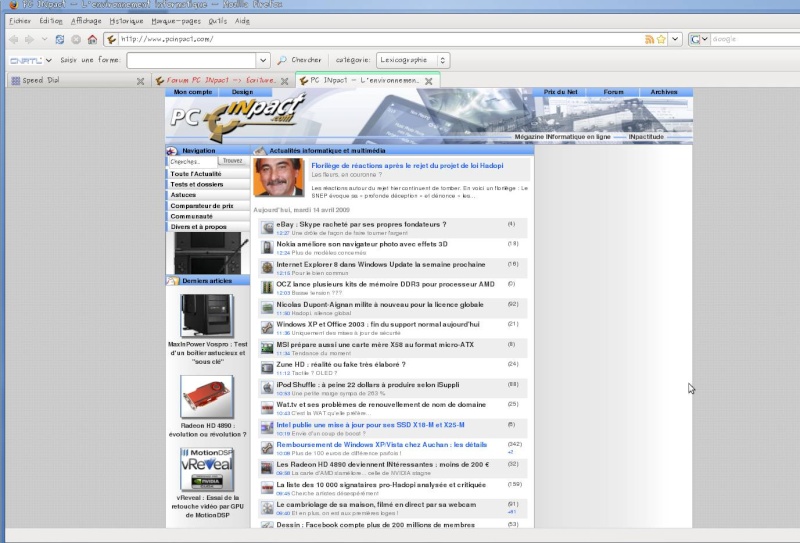Click the Intel SSD article icon
Image resolution: width=800 pixels, height=543 pixels.
(x=267, y=428)
